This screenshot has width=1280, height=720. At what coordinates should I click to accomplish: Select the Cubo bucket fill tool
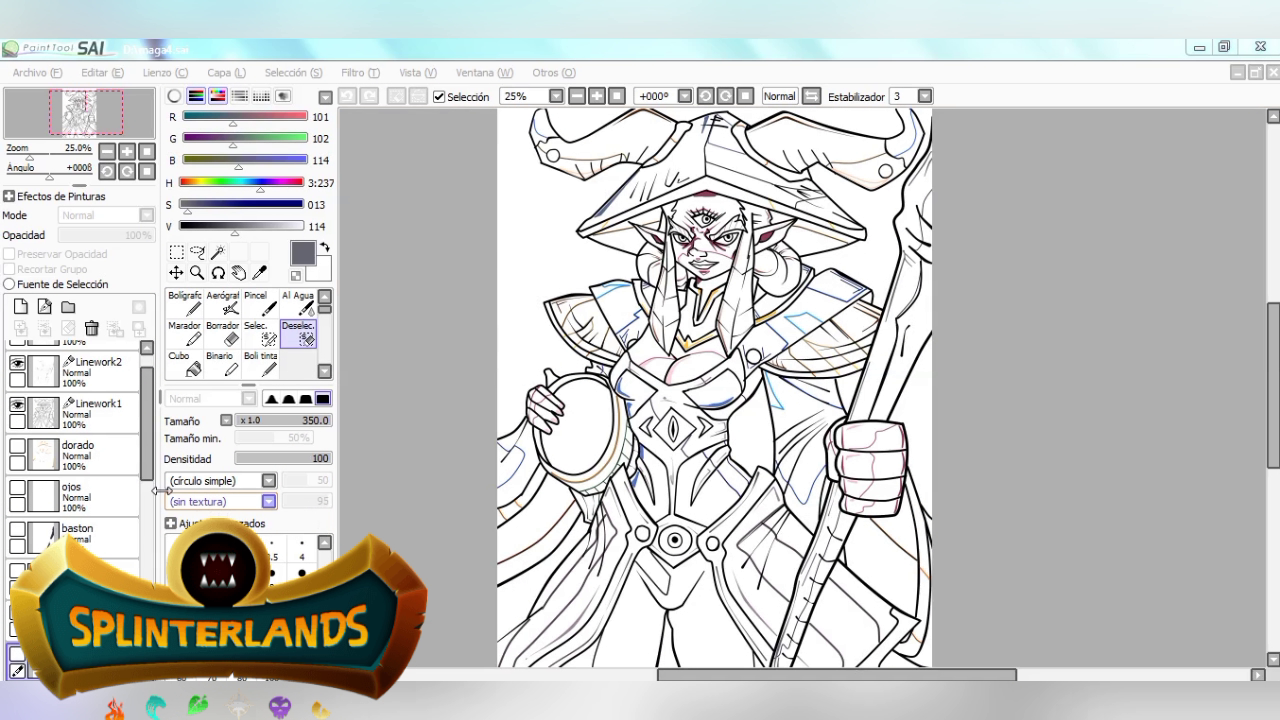click(x=185, y=364)
